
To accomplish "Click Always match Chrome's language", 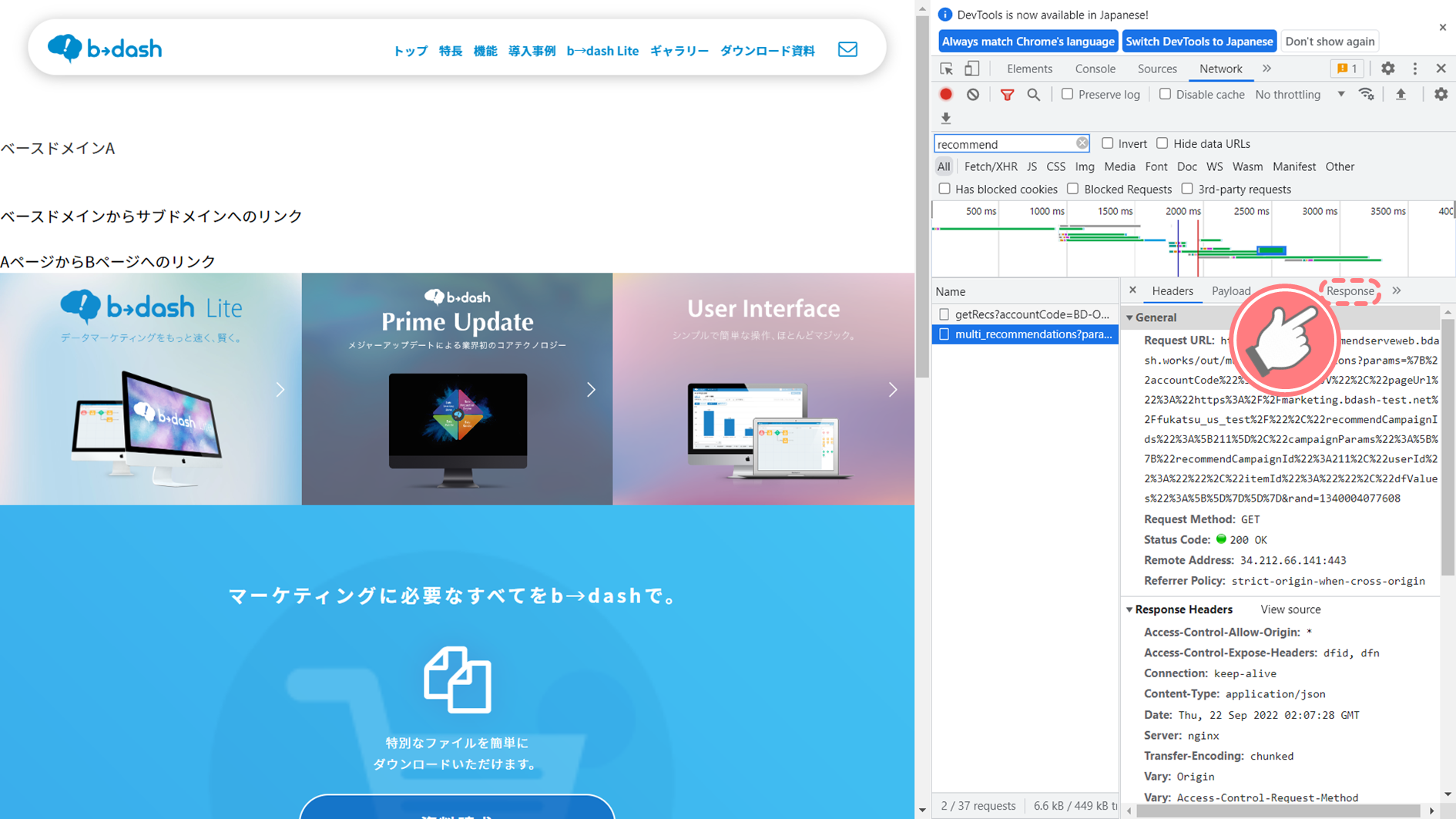I will point(1028,42).
